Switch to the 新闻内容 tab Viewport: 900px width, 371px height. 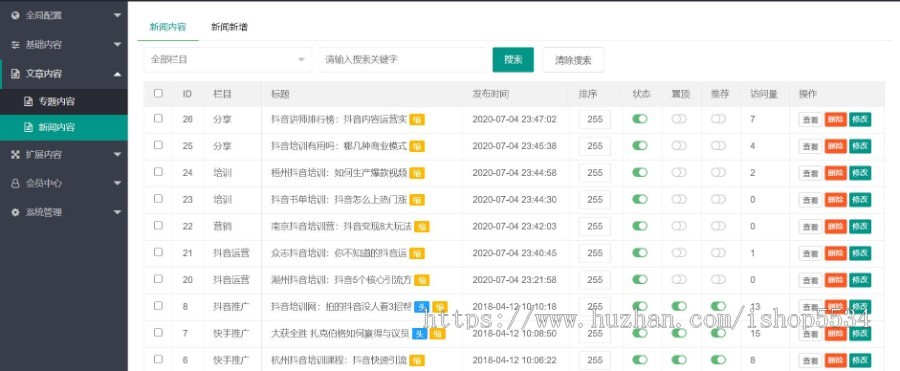tap(168, 27)
